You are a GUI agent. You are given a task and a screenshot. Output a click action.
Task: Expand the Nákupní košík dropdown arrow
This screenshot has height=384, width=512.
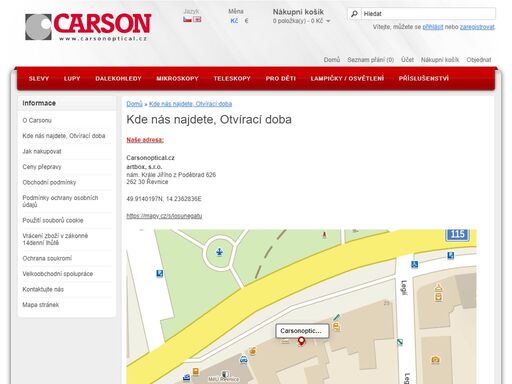(x=328, y=21)
